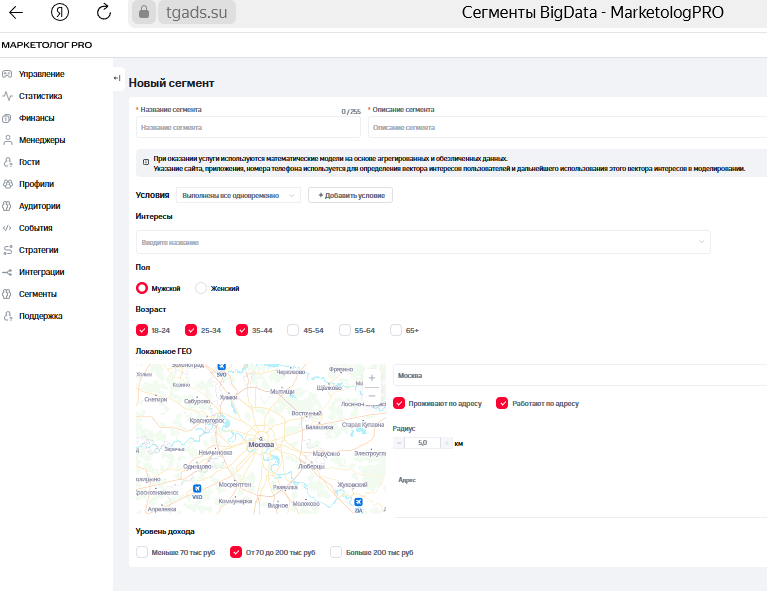Reload the page with the refresh icon
This screenshot has width=767, height=591.
point(104,13)
